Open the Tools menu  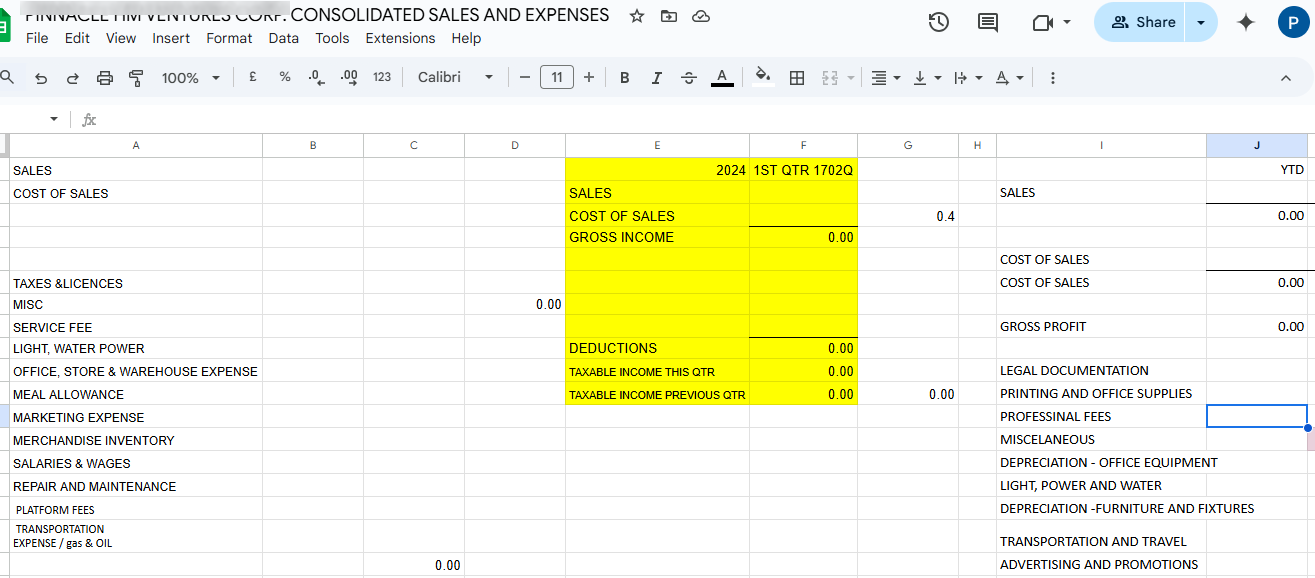click(x=332, y=38)
